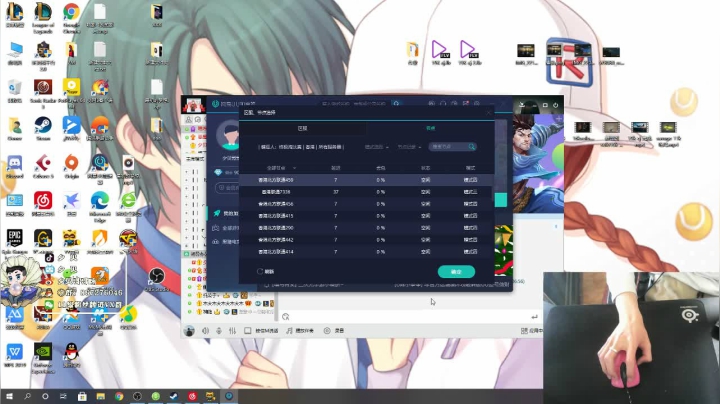Viewport: 720px width, 404px height.
Task: Click the microphone icon in the voice chat toolbar
Action: [219, 331]
